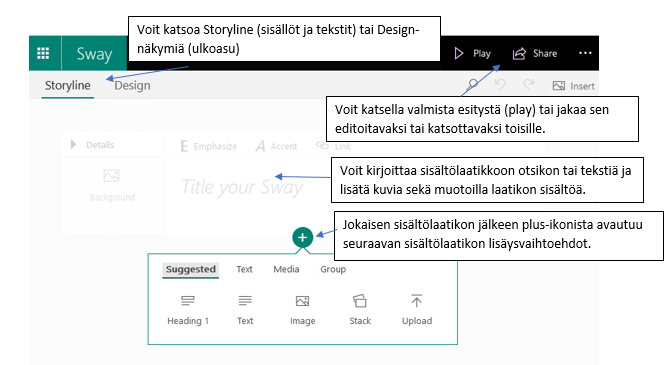Open the more options ellipsis menu
664x365 pixels.
(x=585, y=53)
